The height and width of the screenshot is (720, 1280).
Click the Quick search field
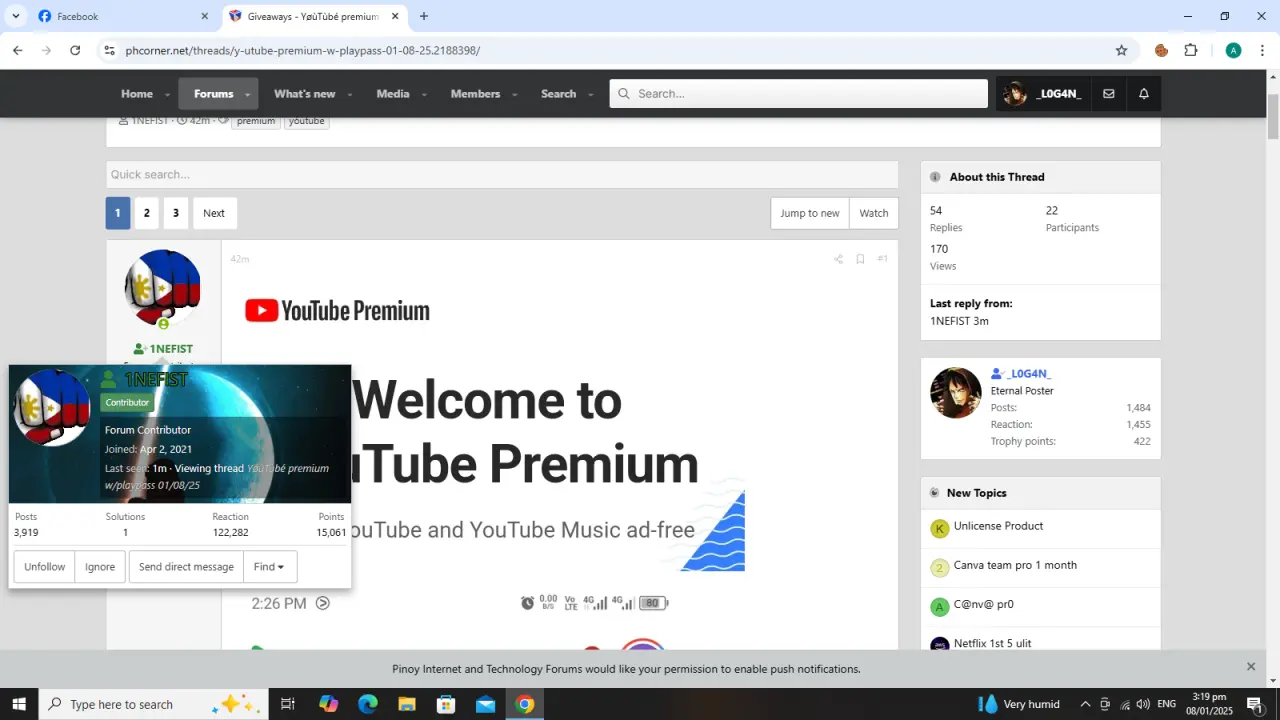[x=502, y=175]
